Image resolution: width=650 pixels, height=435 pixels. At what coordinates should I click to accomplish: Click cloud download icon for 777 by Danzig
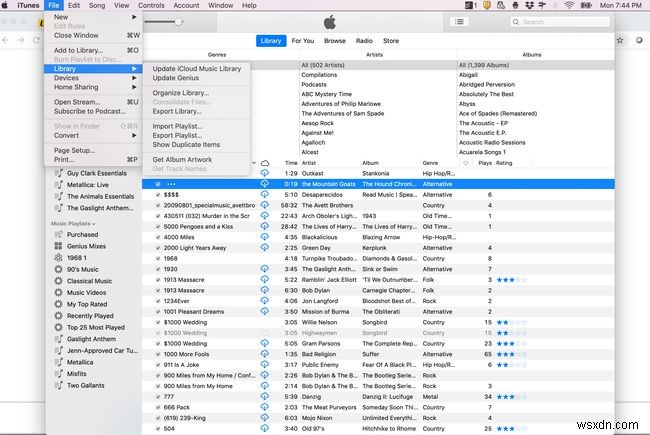pyautogui.click(x=264, y=396)
